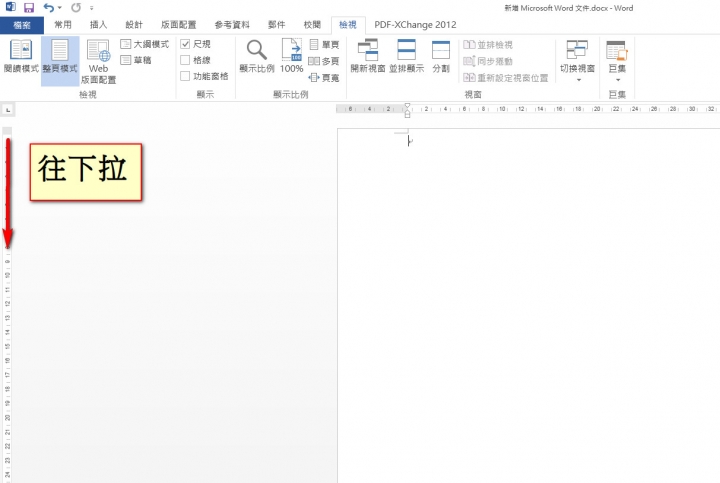Open Switch Windows (切換視窗) dropdown
The width and height of the screenshot is (720, 483).
tap(577, 61)
